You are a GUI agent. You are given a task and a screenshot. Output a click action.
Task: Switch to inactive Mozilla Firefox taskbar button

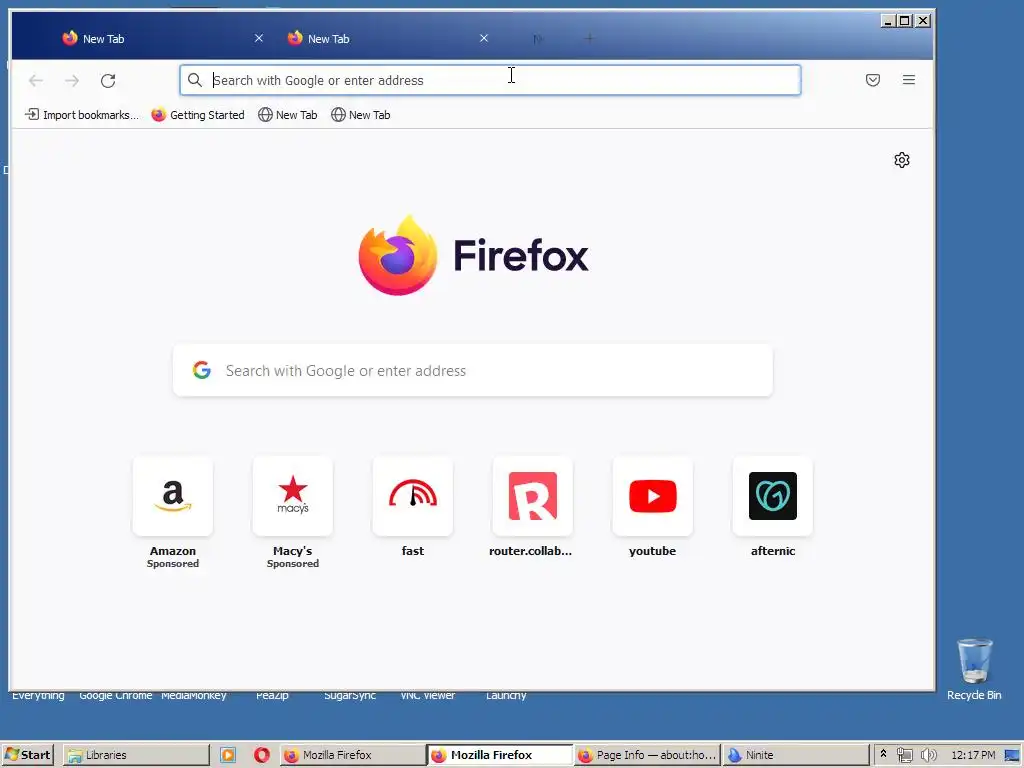[x=353, y=755]
